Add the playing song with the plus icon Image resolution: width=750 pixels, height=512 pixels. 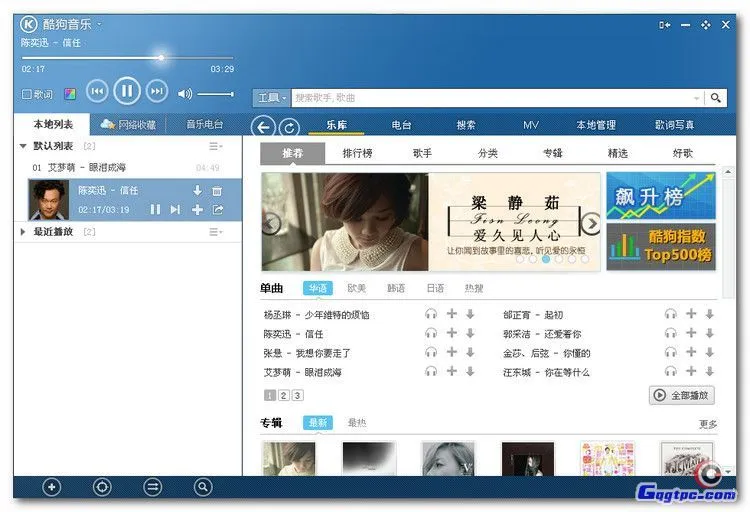click(197, 209)
